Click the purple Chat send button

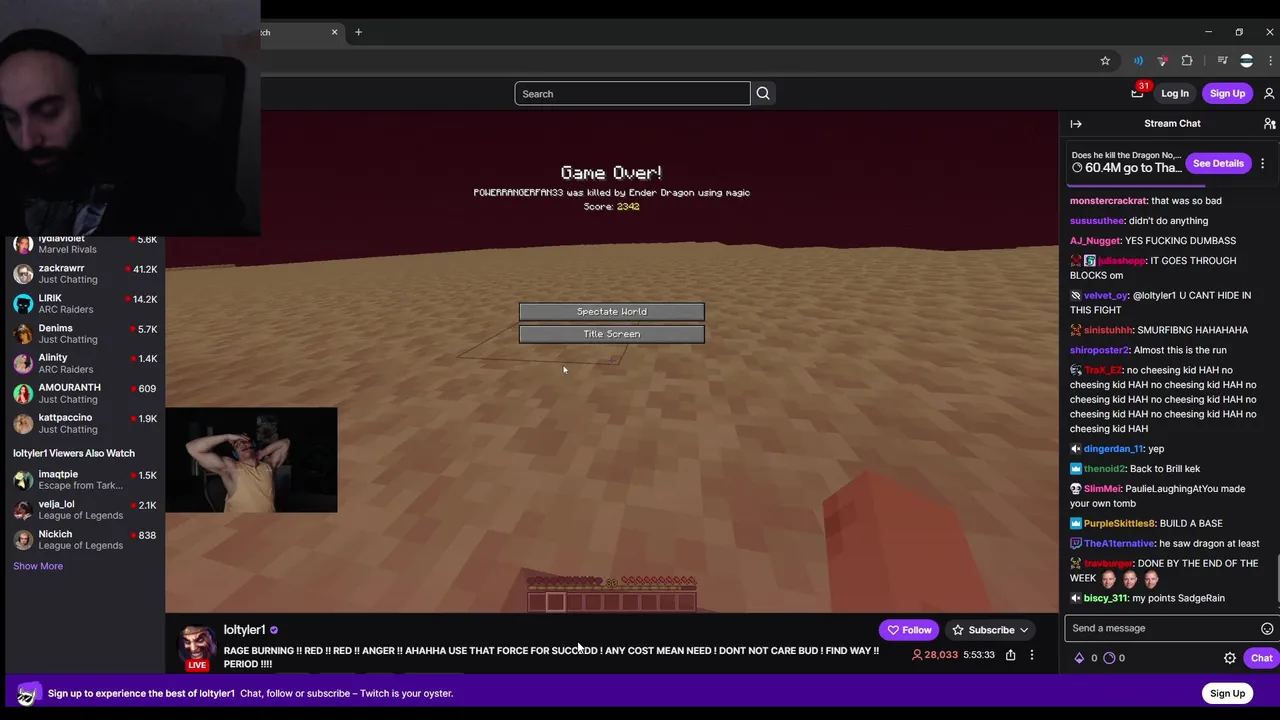(1261, 658)
